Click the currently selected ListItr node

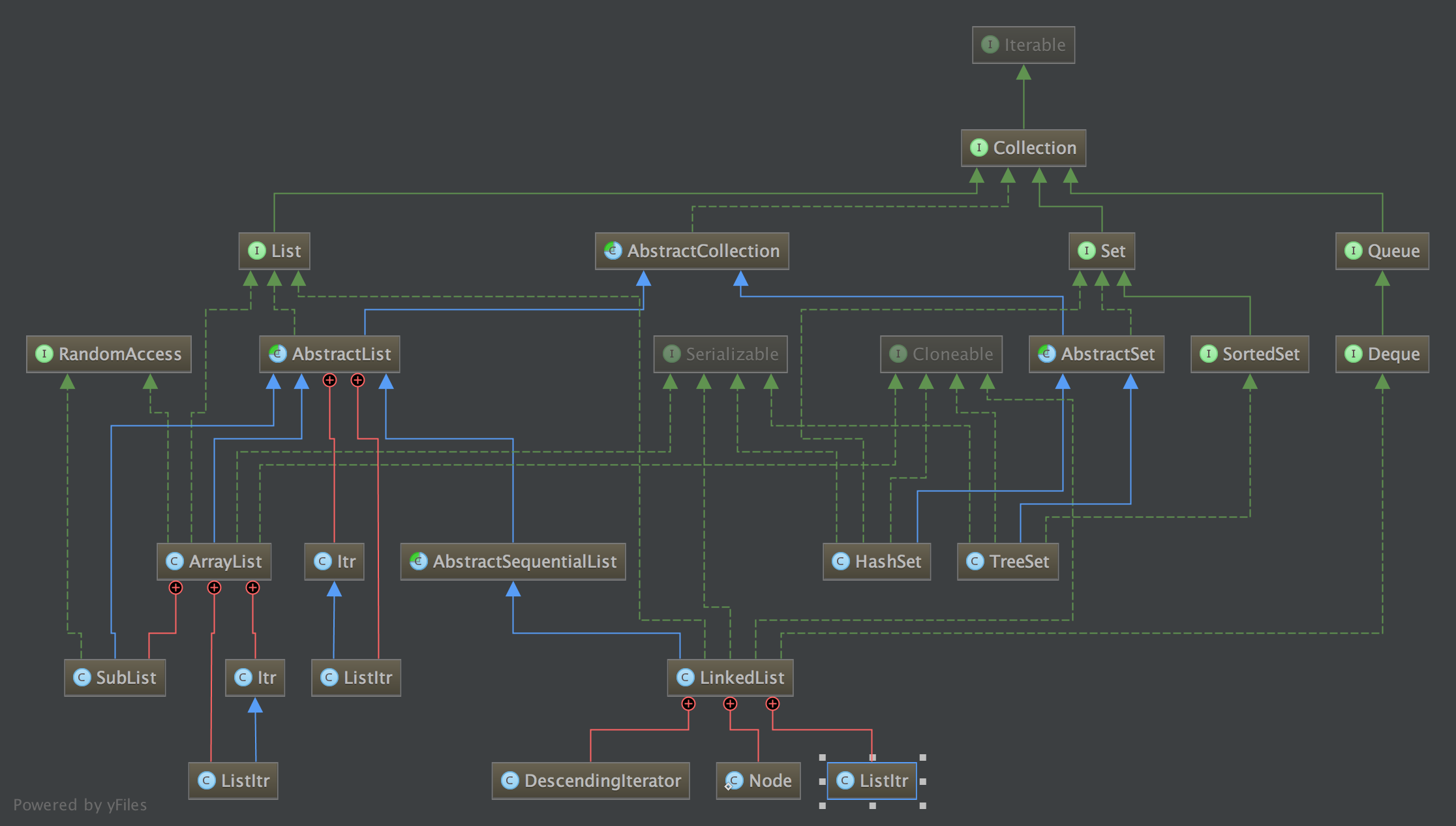(x=872, y=781)
